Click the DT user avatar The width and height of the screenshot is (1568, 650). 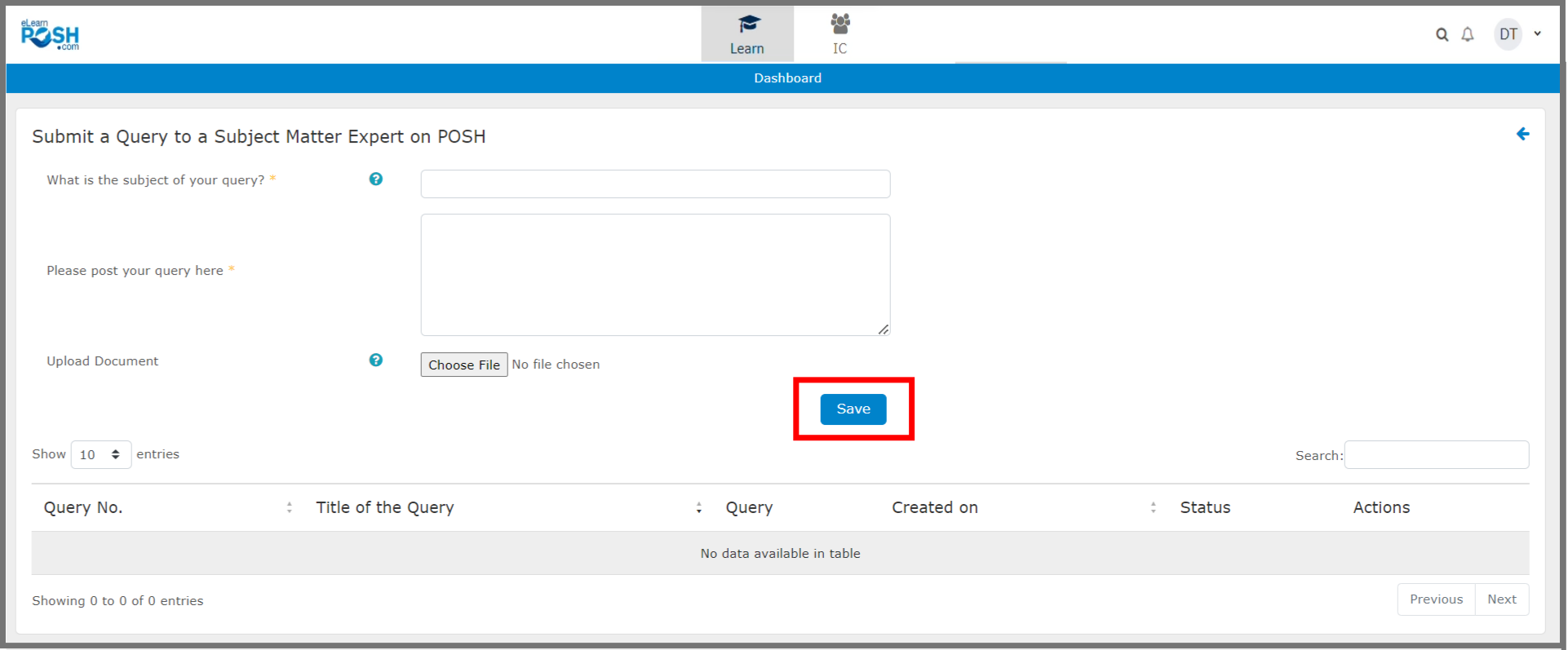point(1508,34)
